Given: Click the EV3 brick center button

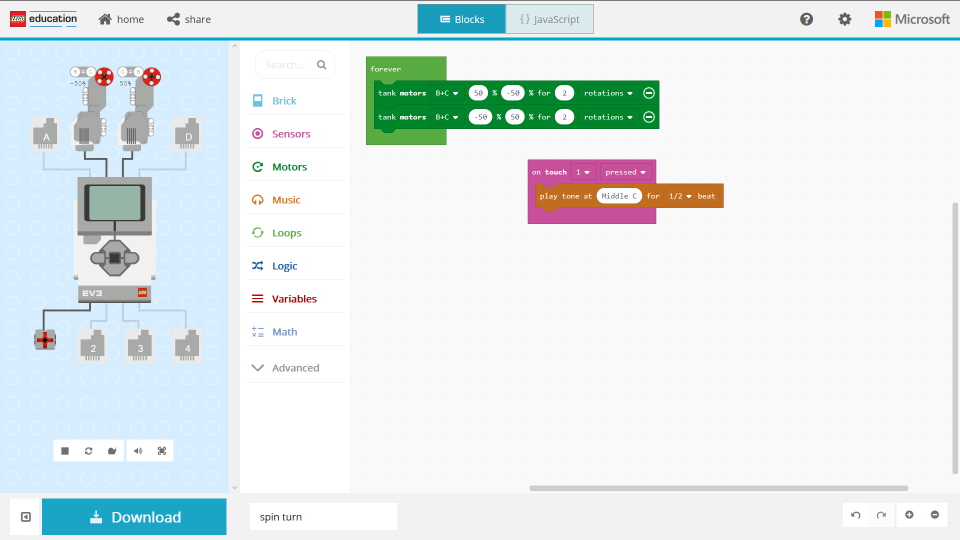Looking at the screenshot, I should [114, 258].
